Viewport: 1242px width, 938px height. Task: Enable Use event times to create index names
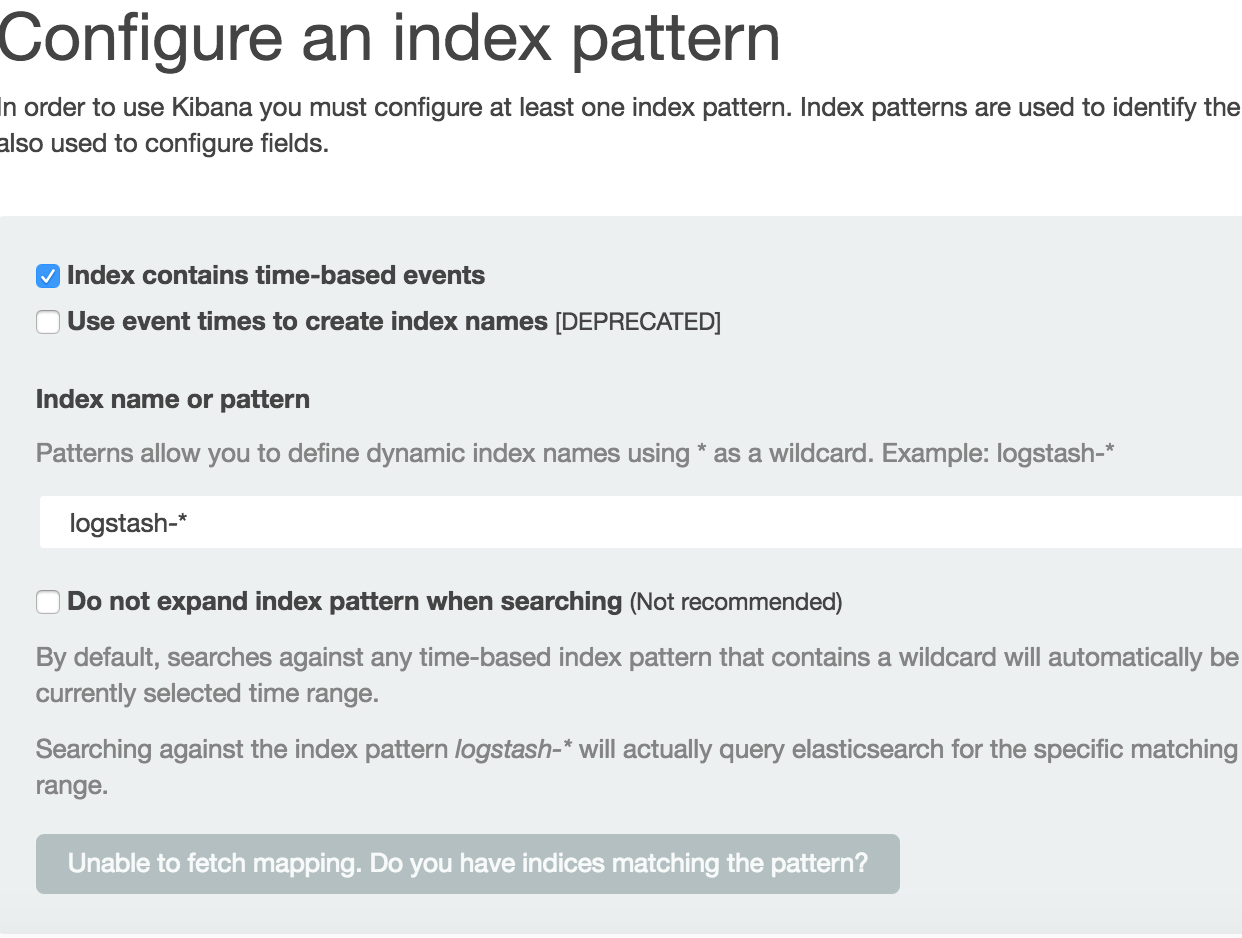47,322
